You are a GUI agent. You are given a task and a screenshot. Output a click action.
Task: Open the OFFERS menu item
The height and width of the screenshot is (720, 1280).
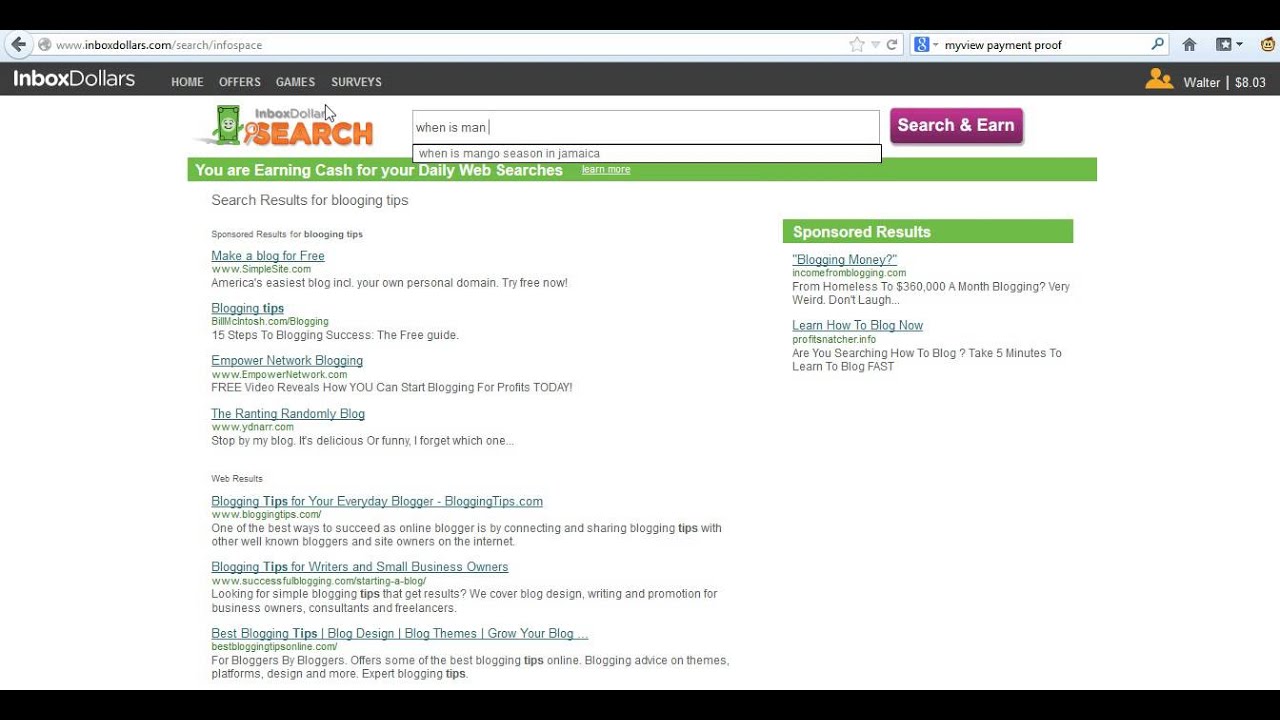pyautogui.click(x=240, y=82)
